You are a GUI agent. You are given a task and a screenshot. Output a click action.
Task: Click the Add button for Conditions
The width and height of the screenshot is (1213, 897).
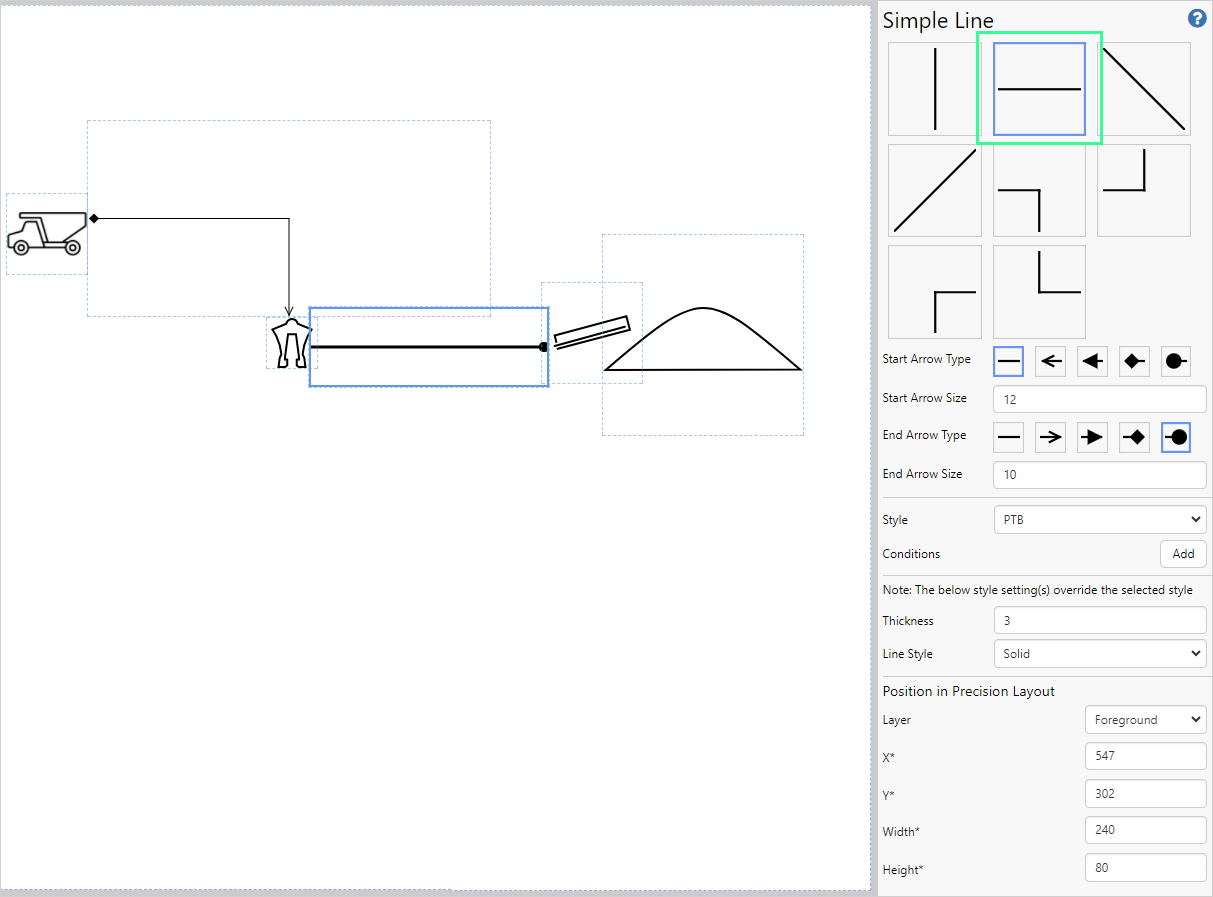click(x=1183, y=554)
